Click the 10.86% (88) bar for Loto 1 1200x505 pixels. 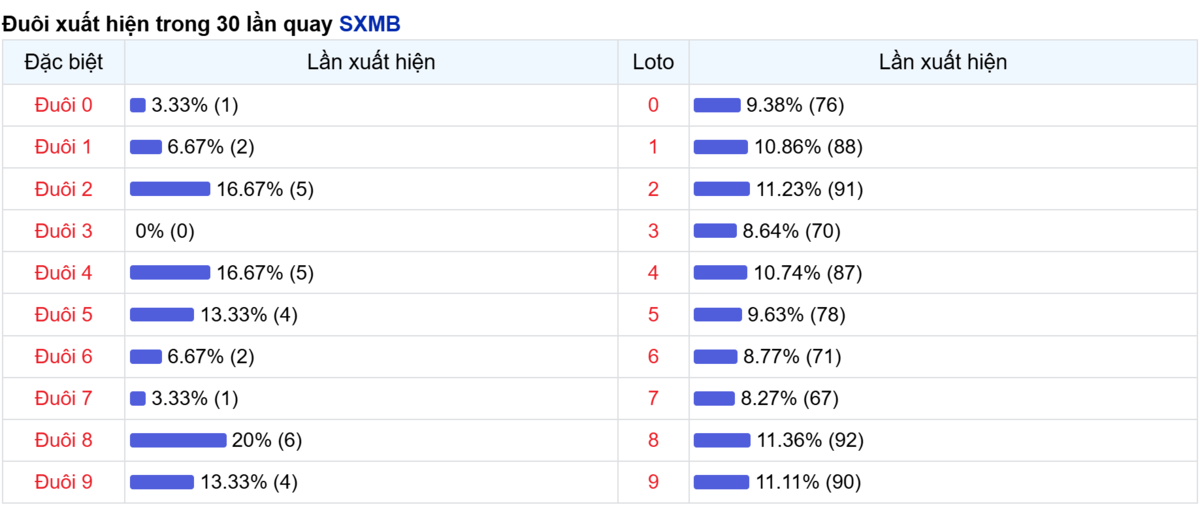click(x=721, y=147)
